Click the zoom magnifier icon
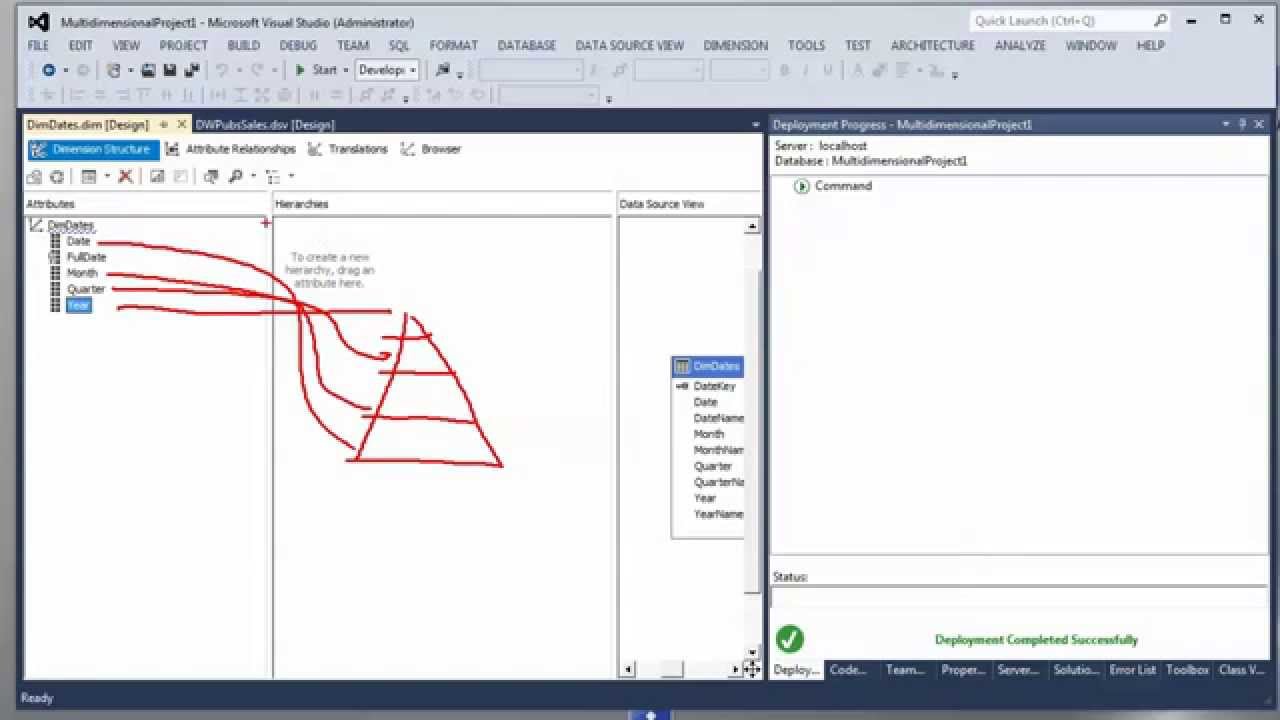Viewport: 1280px width, 720px height. 235,177
